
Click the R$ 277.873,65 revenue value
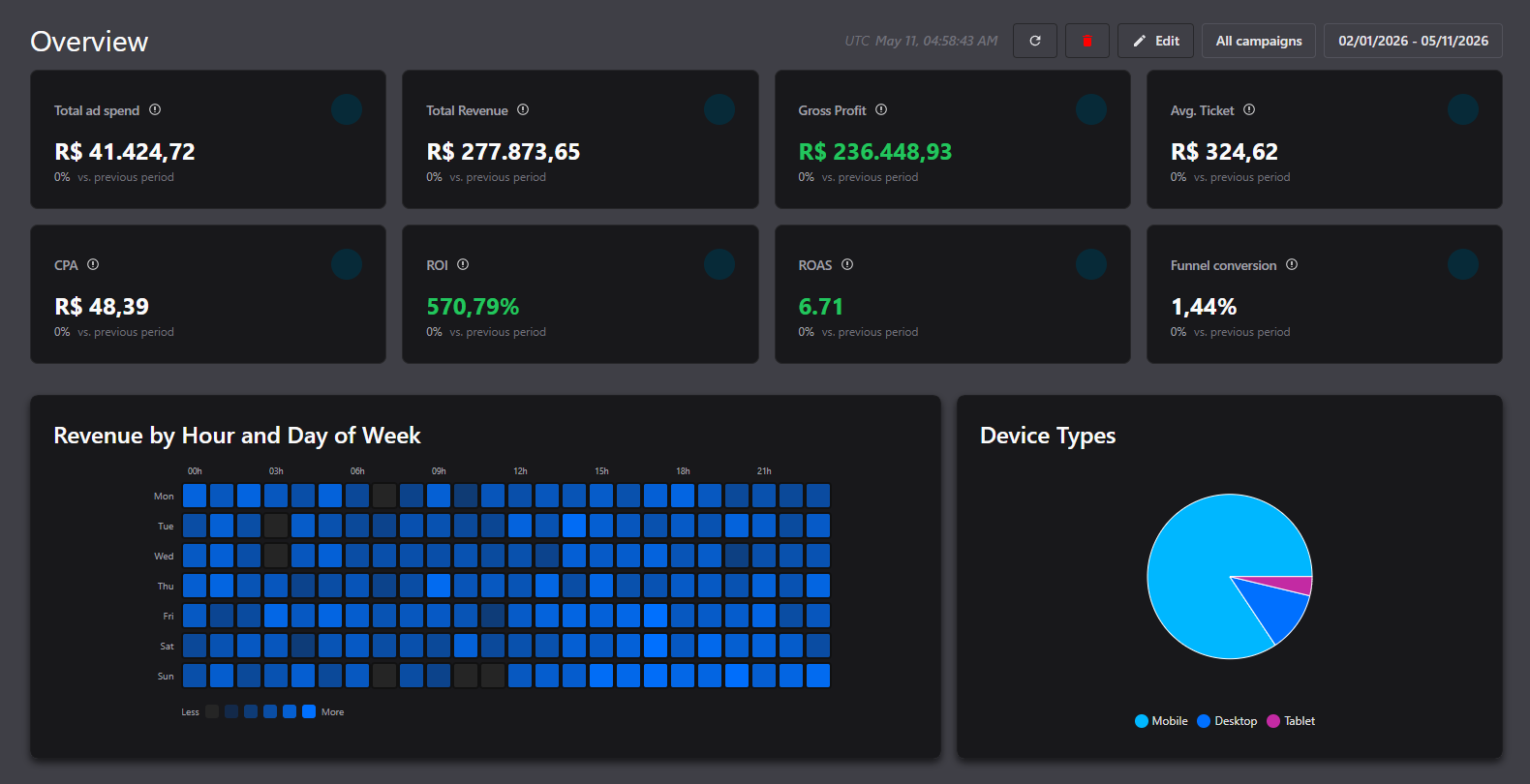[x=504, y=152]
